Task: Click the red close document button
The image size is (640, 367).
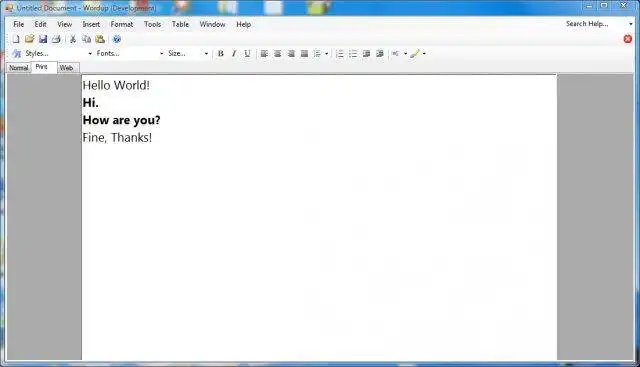Action: 628,39
